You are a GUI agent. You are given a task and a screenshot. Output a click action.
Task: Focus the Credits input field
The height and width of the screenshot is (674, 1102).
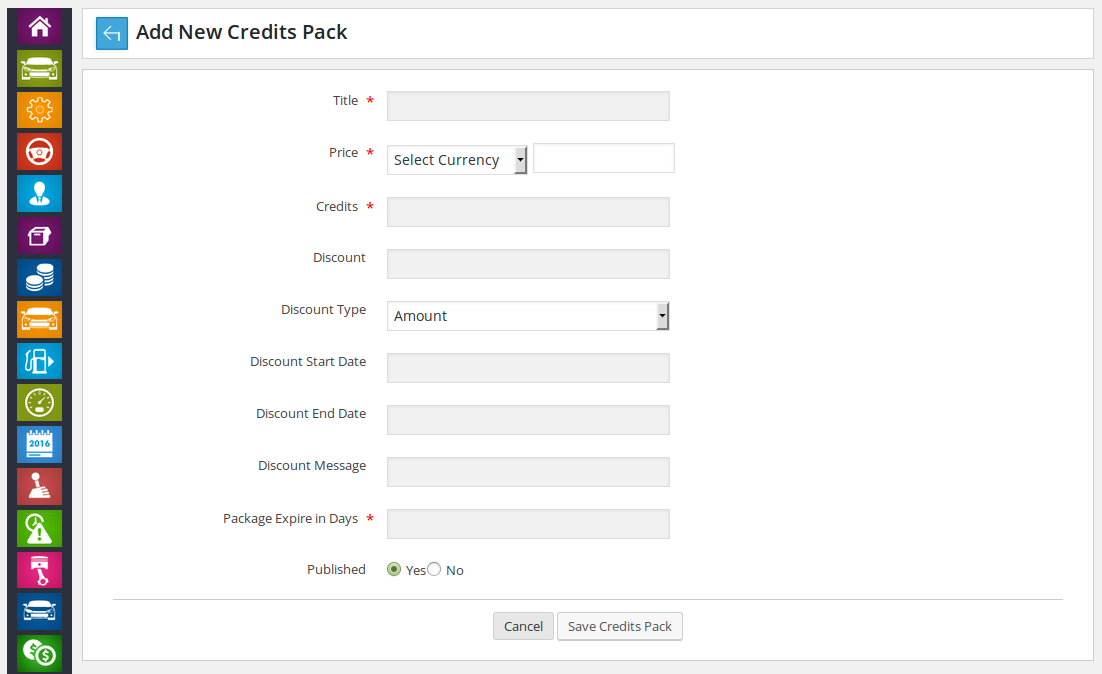tap(529, 212)
